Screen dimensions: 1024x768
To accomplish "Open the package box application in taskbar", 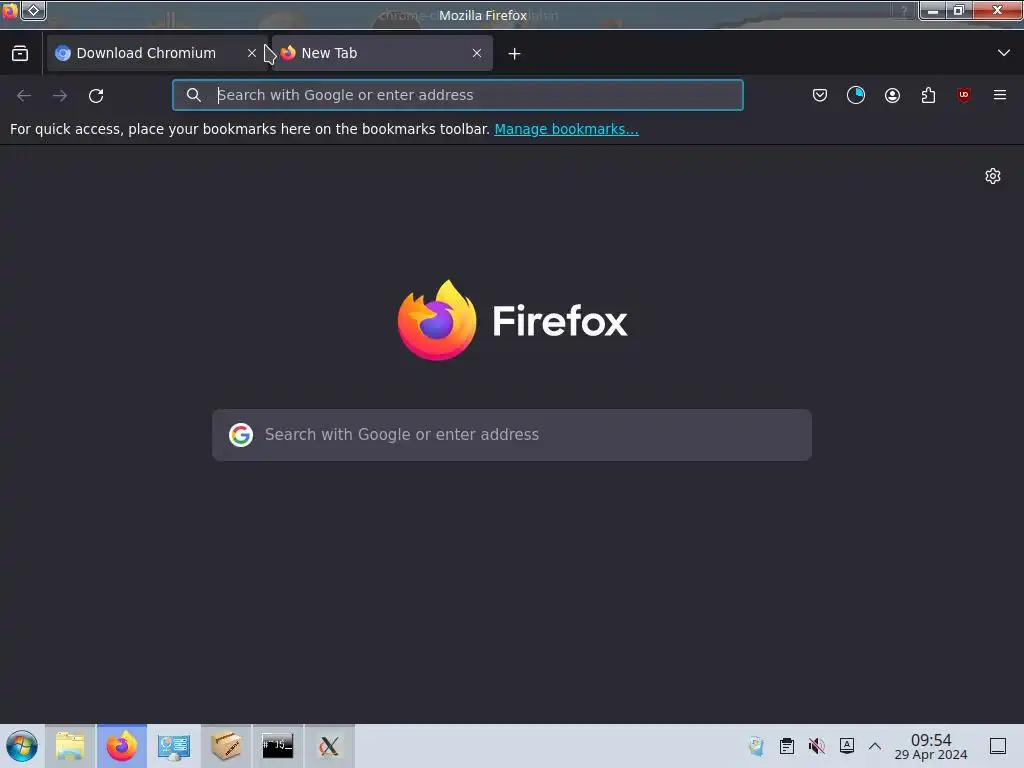I will tap(226, 746).
